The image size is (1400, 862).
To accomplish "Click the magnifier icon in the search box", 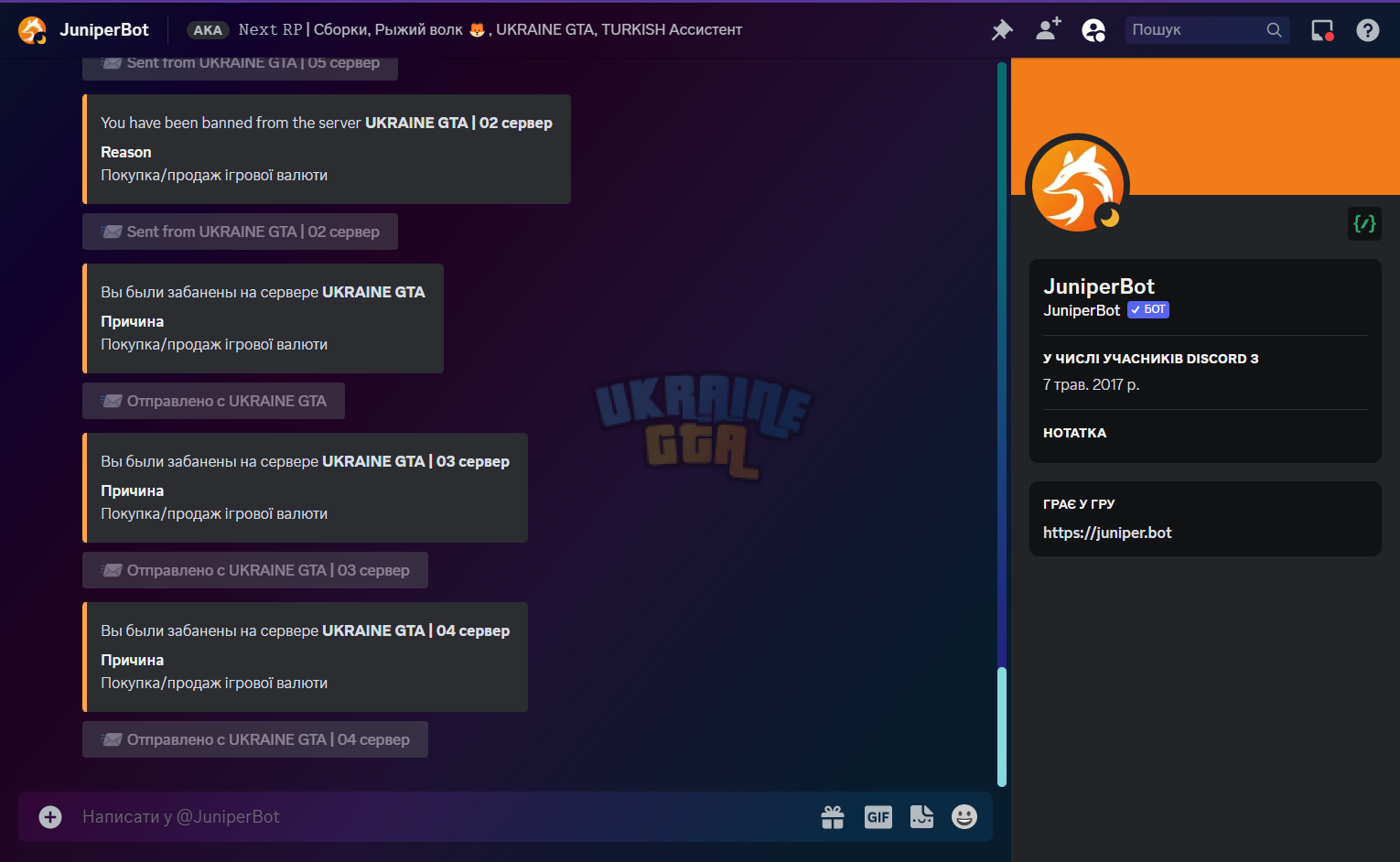I will point(1274,29).
